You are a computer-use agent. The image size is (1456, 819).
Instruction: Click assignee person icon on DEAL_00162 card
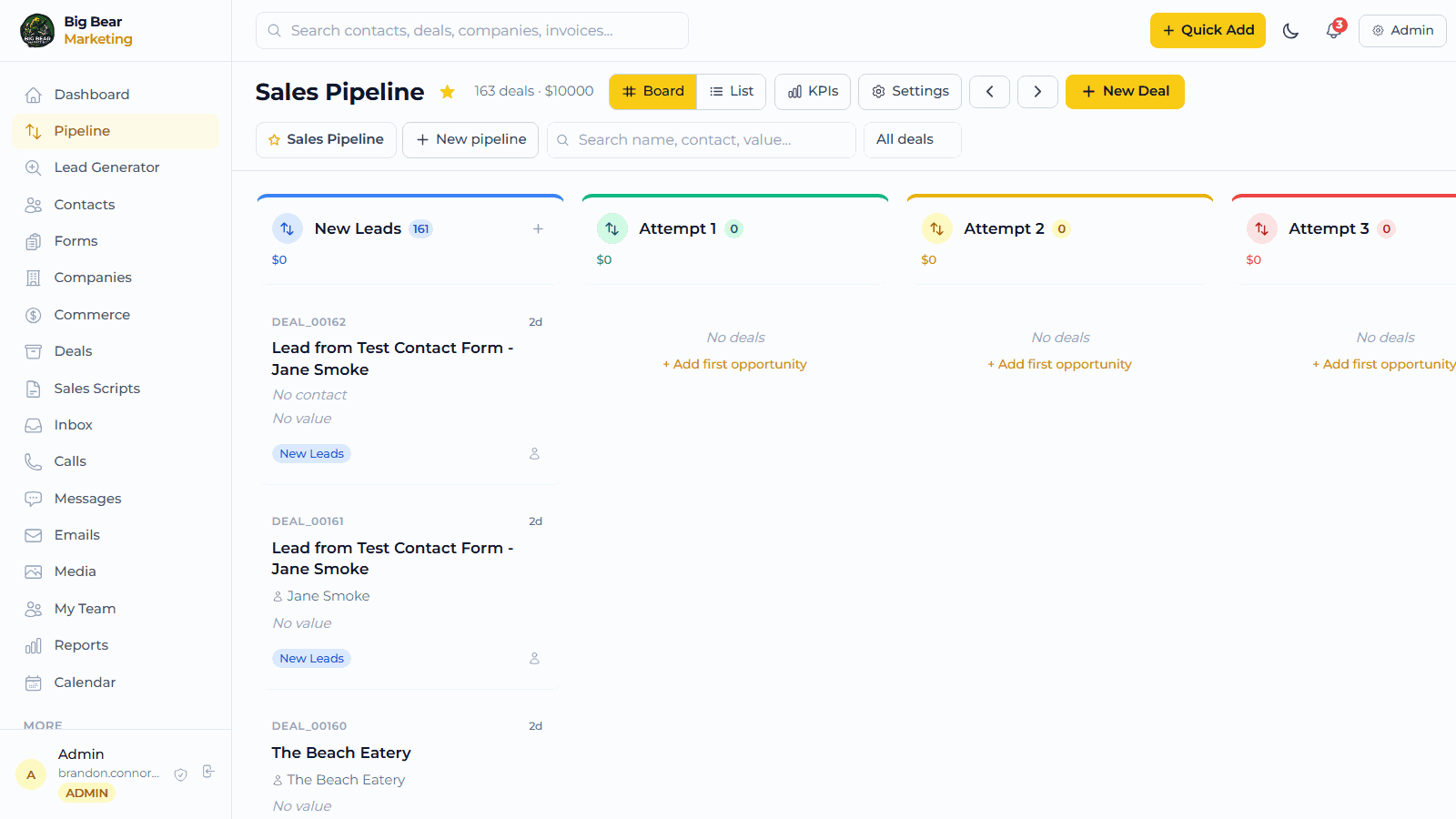tap(534, 453)
